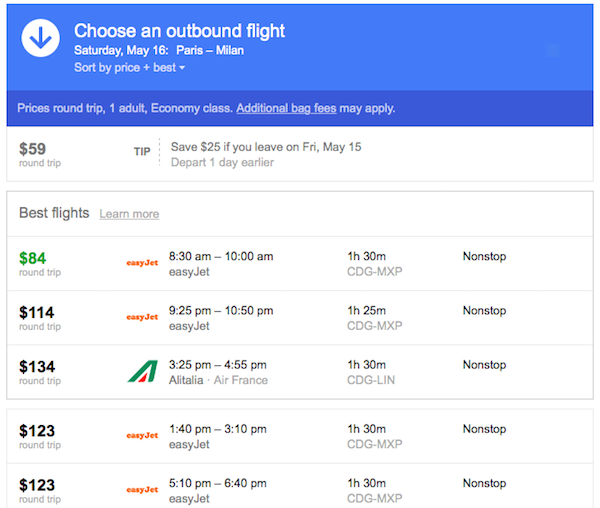The image size is (600, 508).
Task: Click the easyJet logo on the 5:10 pm flight
Action: [142, 490]
